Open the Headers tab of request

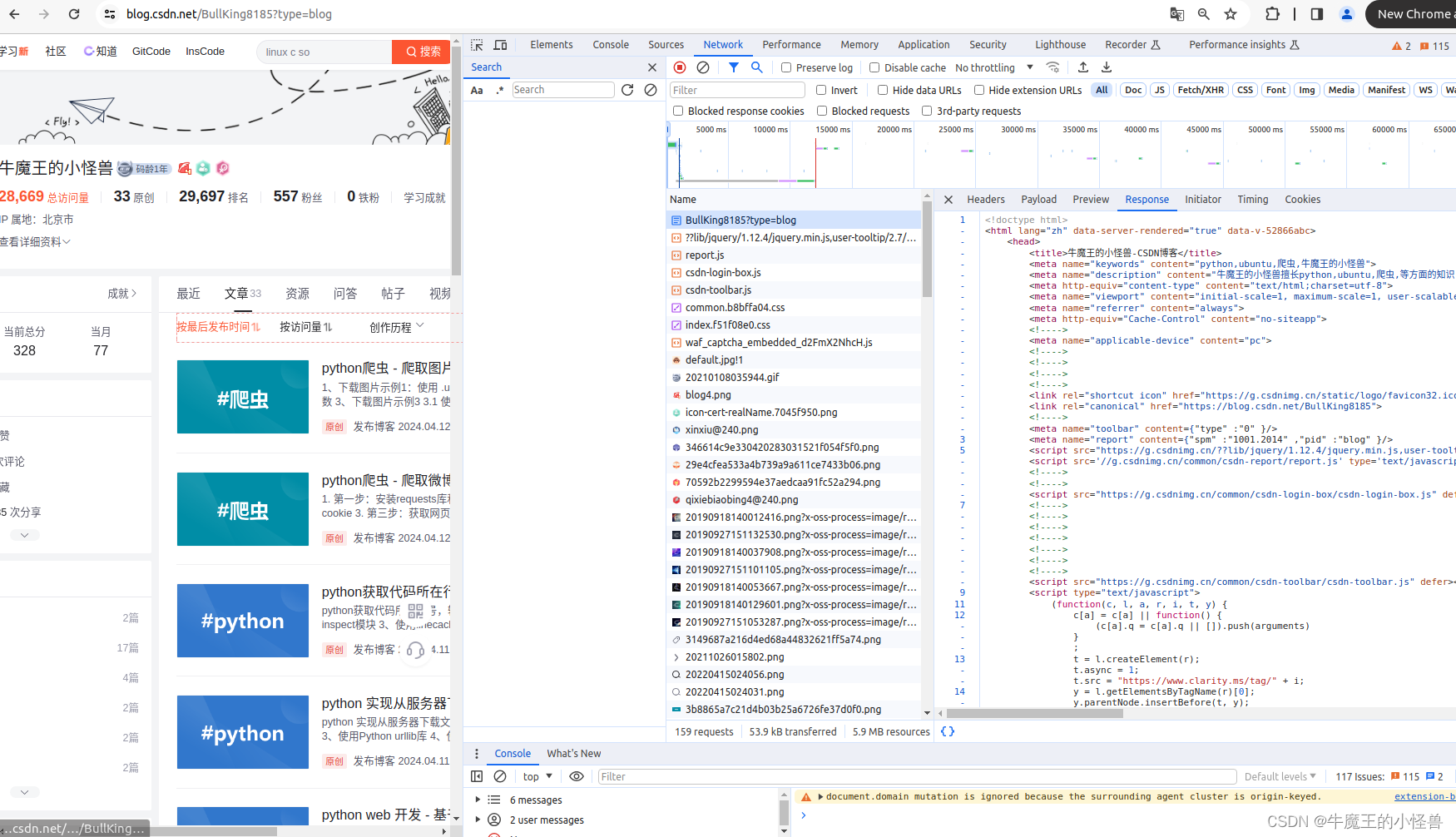coord(986,200)
